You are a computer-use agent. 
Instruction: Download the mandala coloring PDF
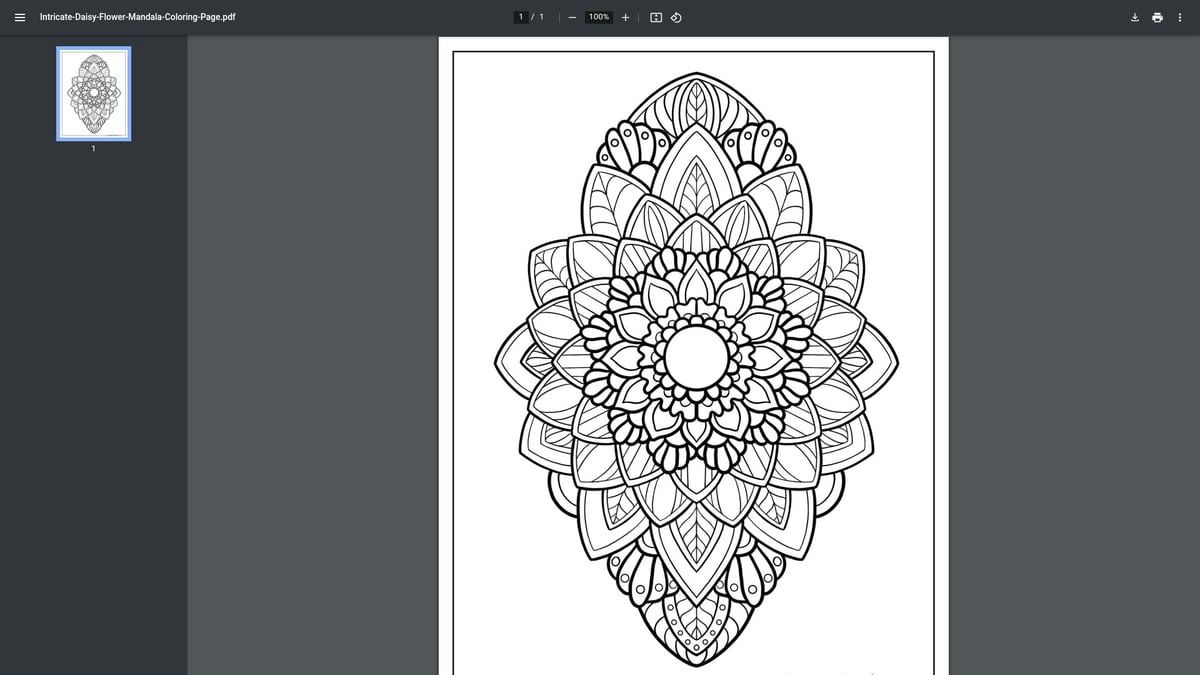(x=1134, y=17)
